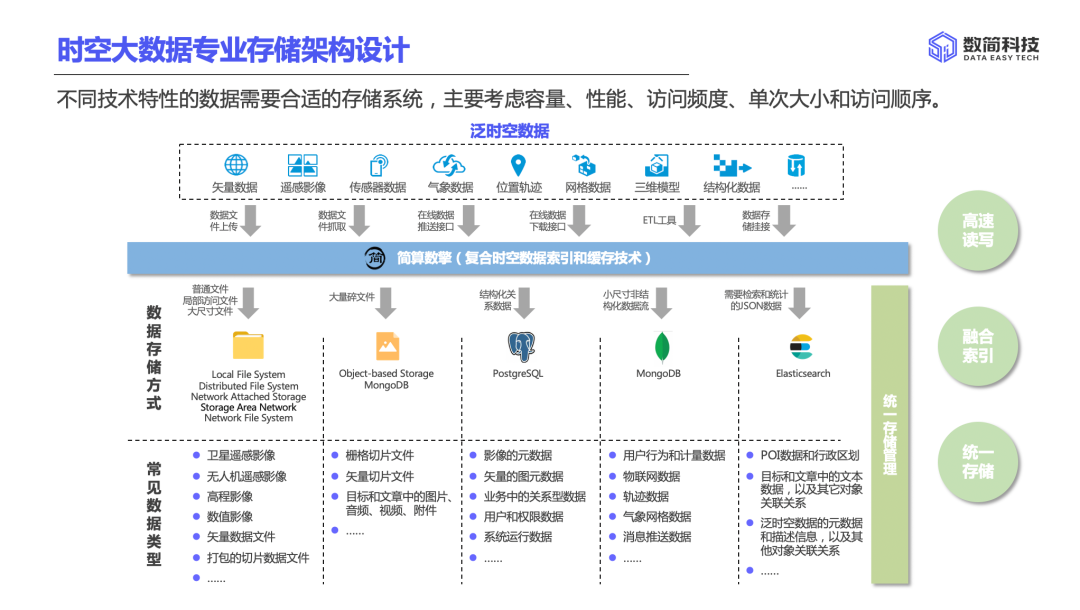This screenshot has width=1080, height=610.
Task: Select the 遥感影像 imagery icon
Action: pos(302,165)
